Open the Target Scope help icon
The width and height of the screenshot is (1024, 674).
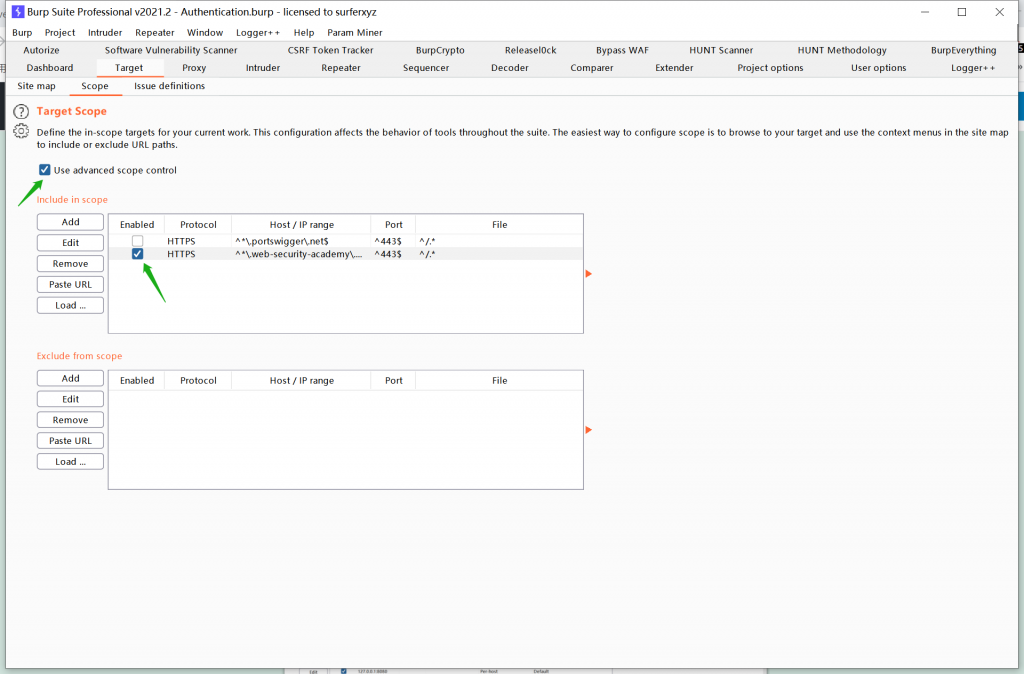[x=21, y=112]
